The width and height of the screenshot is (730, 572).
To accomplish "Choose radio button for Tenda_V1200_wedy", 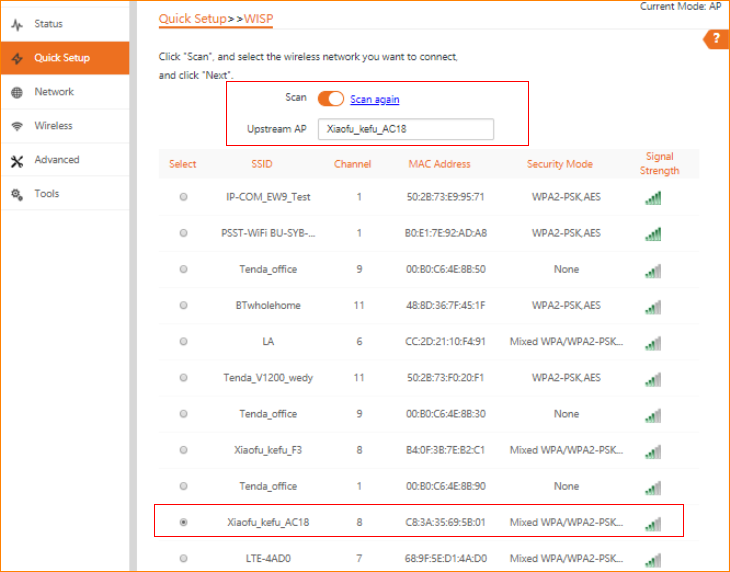I will (x=183, y=378).
